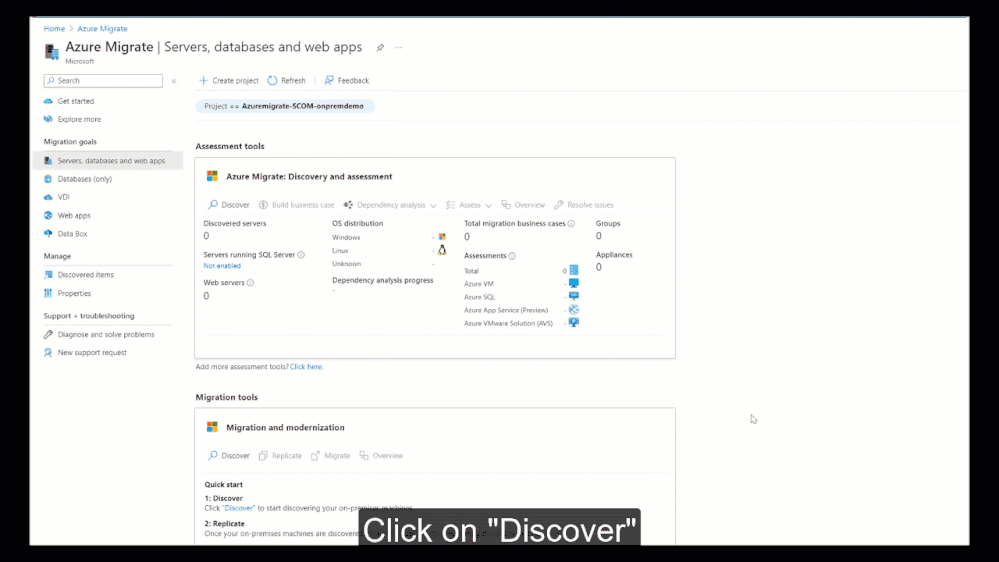The height and width of the screenshot is (562, 999).
Task: Open the Azure Migrate breadcrumb link
Action: 102,29
